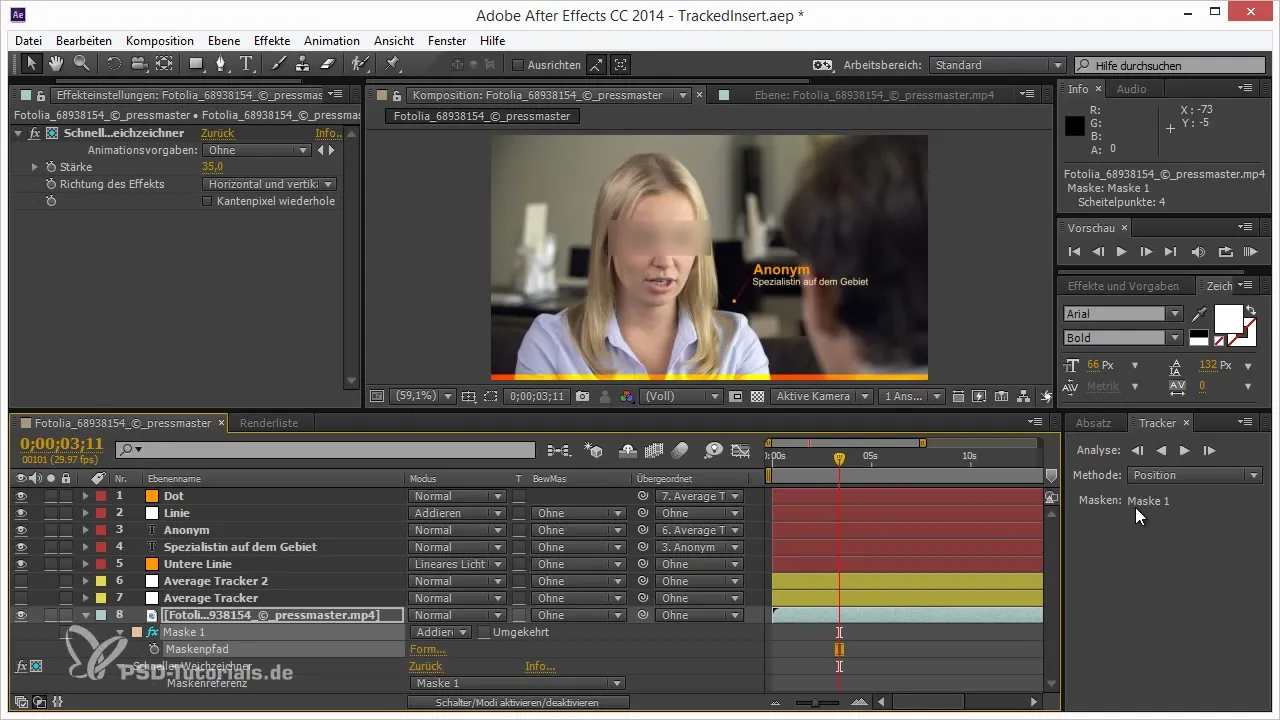
Task: Show the Average Tracker 2 layer
Action: 21,581
